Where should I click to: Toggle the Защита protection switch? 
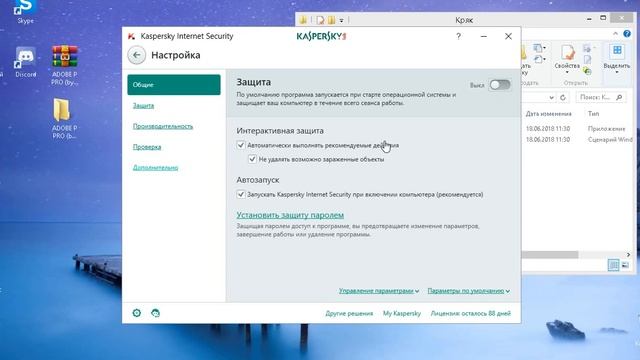500,85
